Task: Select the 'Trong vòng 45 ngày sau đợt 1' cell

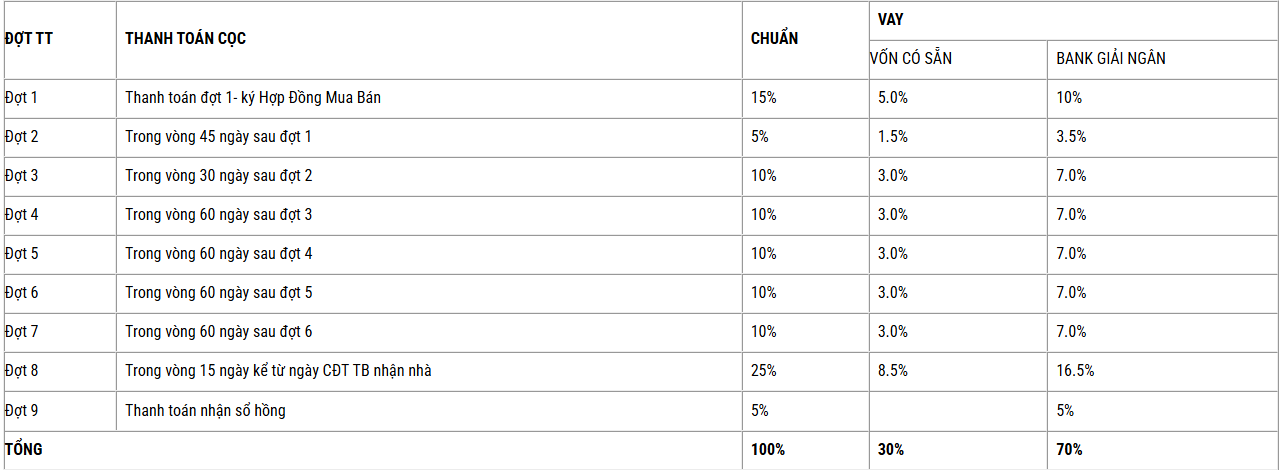Action: click(219, 137)
